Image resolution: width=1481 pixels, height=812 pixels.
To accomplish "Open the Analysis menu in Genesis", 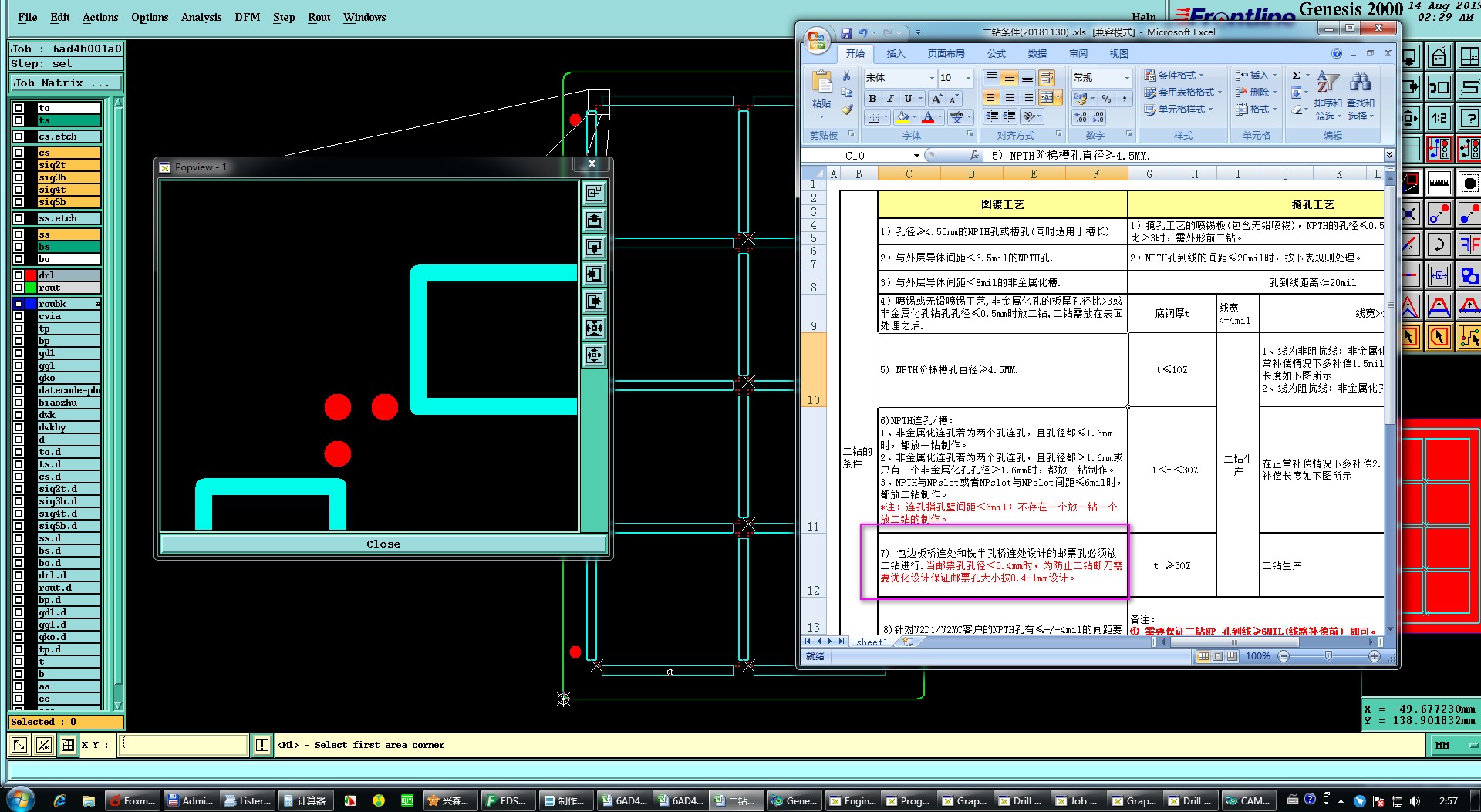I will pyautogui.click(x=201, y=17).
